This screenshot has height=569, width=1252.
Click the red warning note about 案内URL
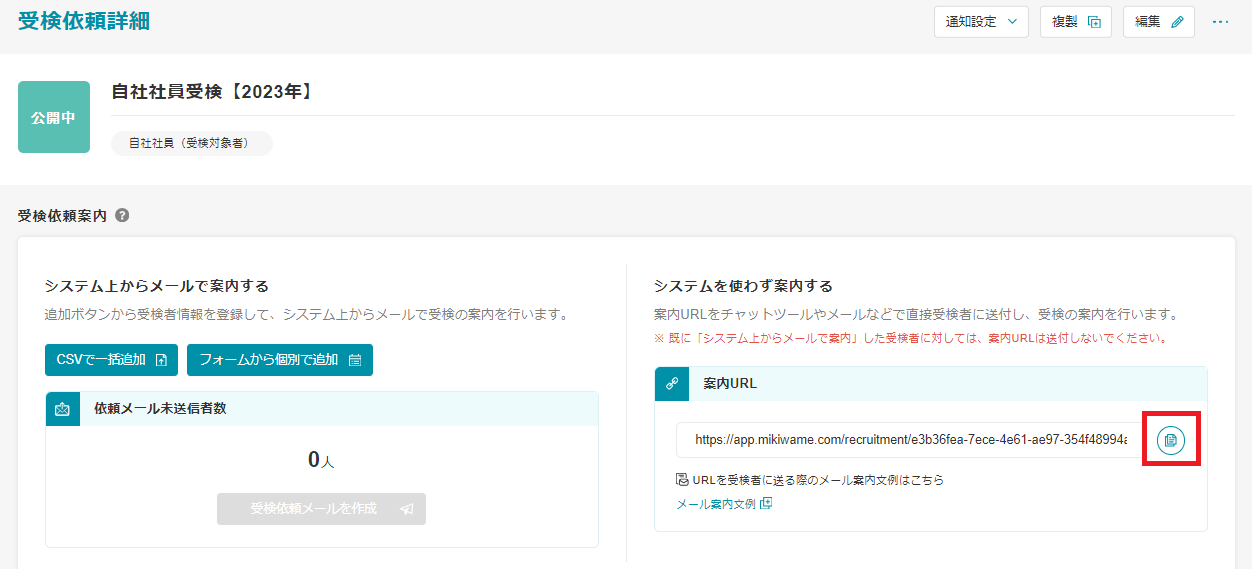[x=910, y=338]
